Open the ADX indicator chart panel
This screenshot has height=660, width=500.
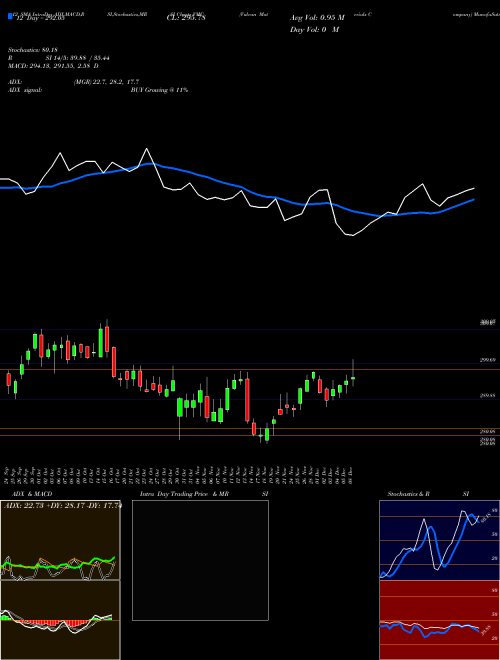pos(60,540)
